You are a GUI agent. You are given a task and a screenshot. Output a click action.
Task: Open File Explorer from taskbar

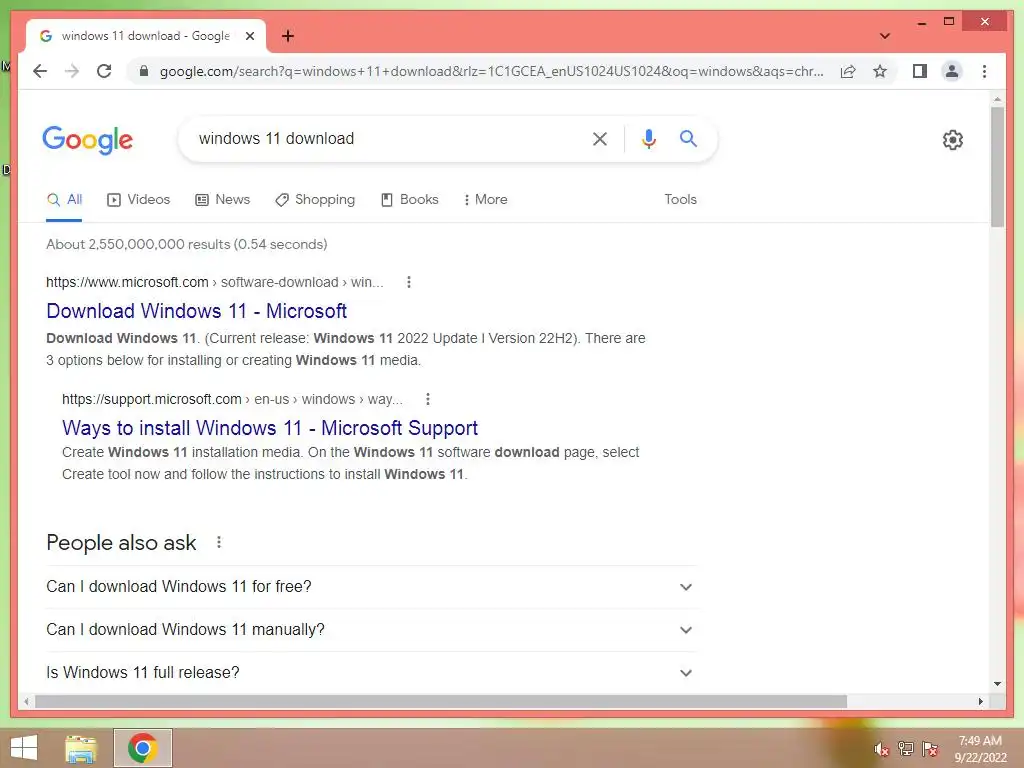tap(81, 748)
